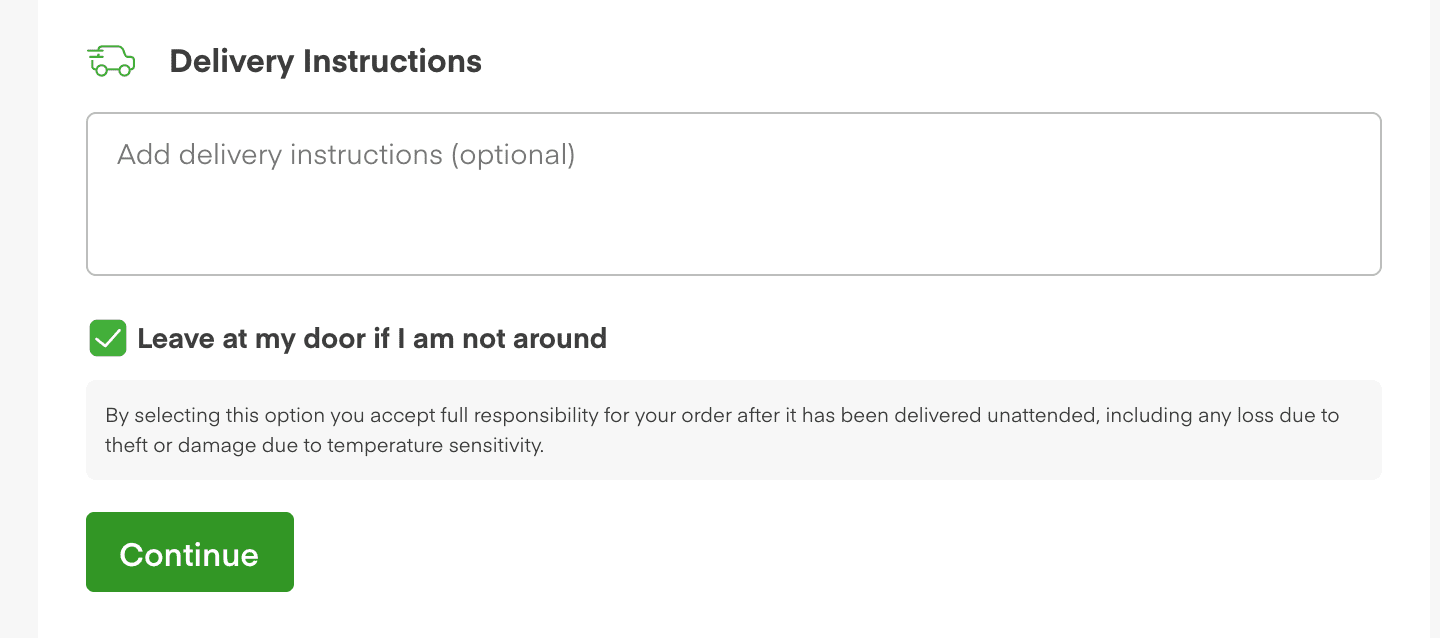Focus the delivery instructions text box
This screenshot has height=638, width=1440.
pyautogui.click(x=734, y=194)
